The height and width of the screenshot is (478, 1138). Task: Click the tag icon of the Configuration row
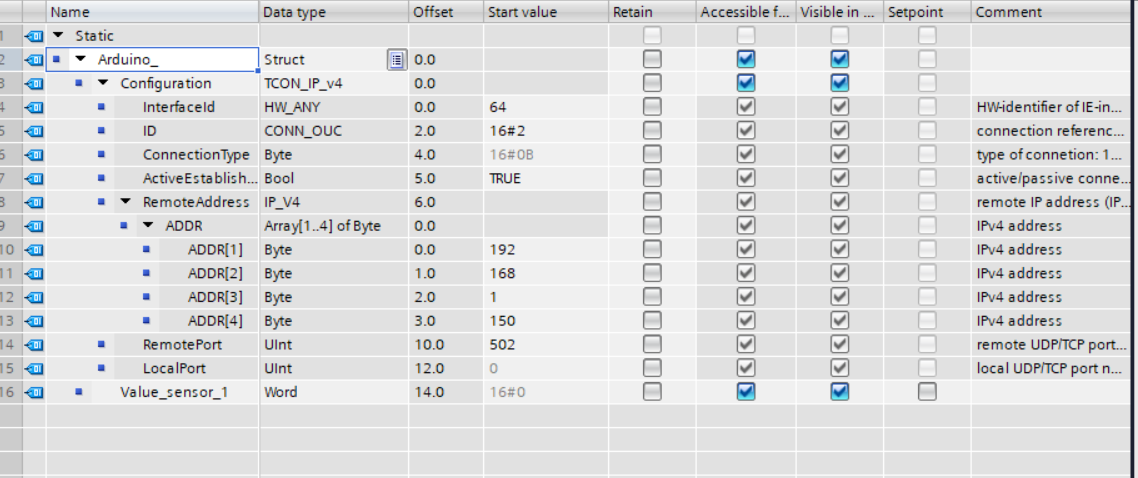click(34, 83)
